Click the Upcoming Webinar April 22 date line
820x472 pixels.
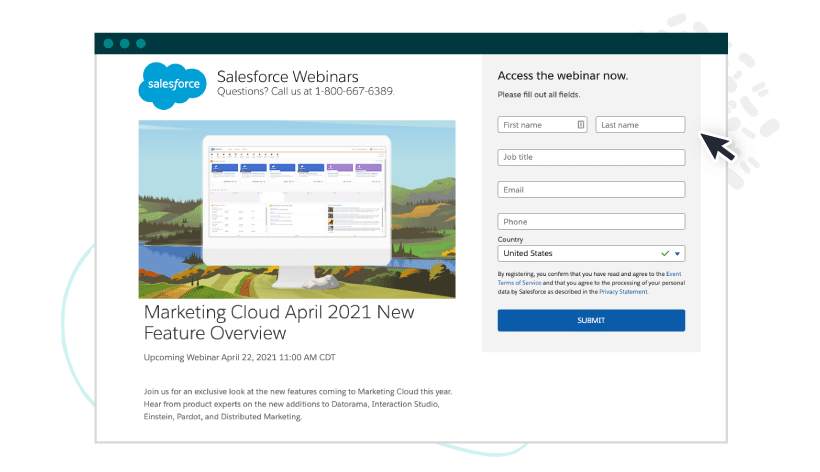(x=240, y=358)
